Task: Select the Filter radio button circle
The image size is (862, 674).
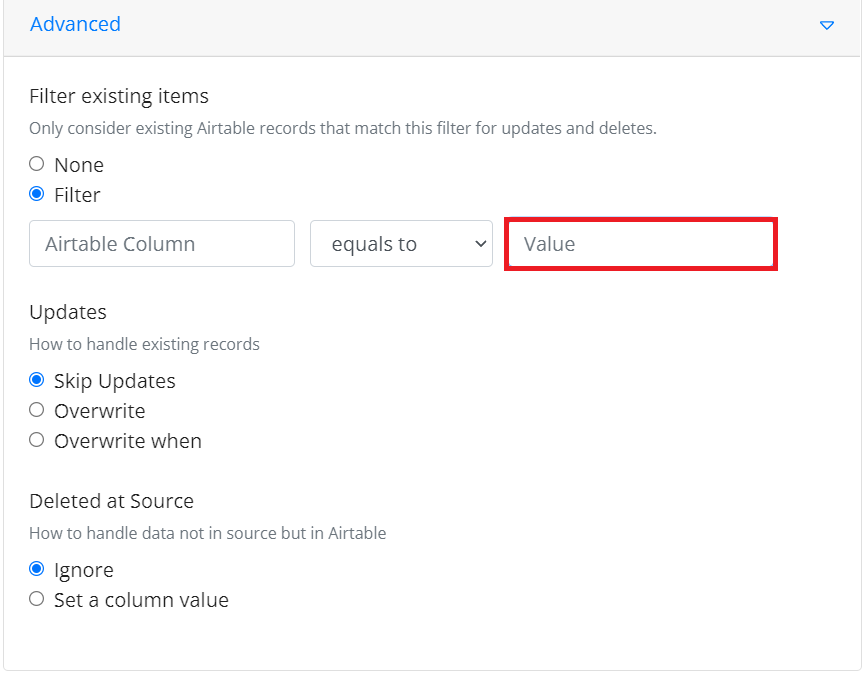Action: tap(37, 194)
